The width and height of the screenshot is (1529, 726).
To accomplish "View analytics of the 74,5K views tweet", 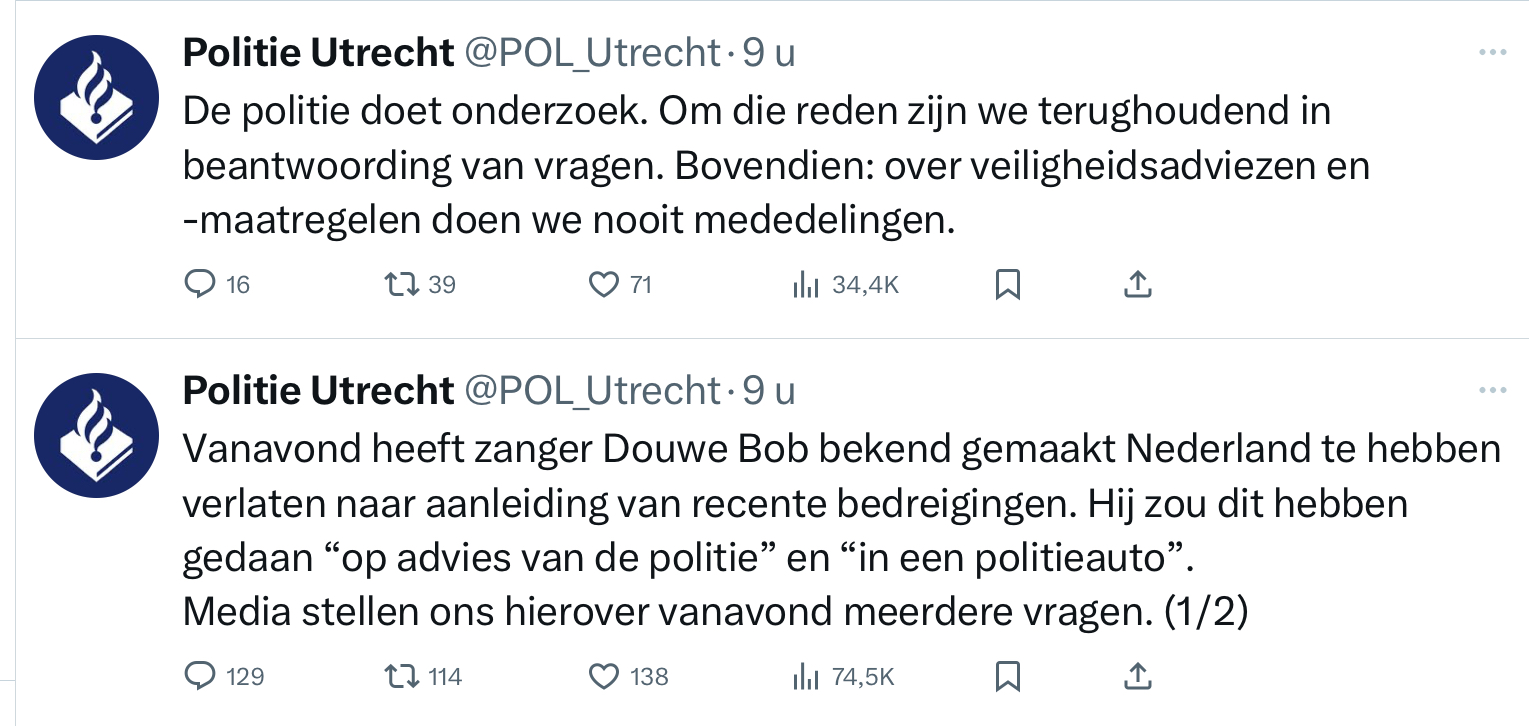I will pyautogui.click(x=805, y=677).
